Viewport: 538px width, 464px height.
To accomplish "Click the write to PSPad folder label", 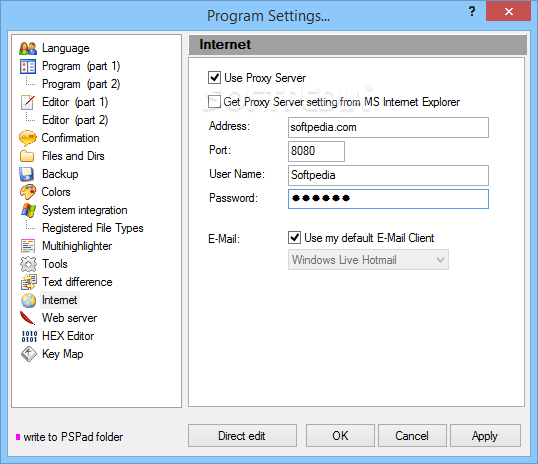I will click(x=73, y=437).
